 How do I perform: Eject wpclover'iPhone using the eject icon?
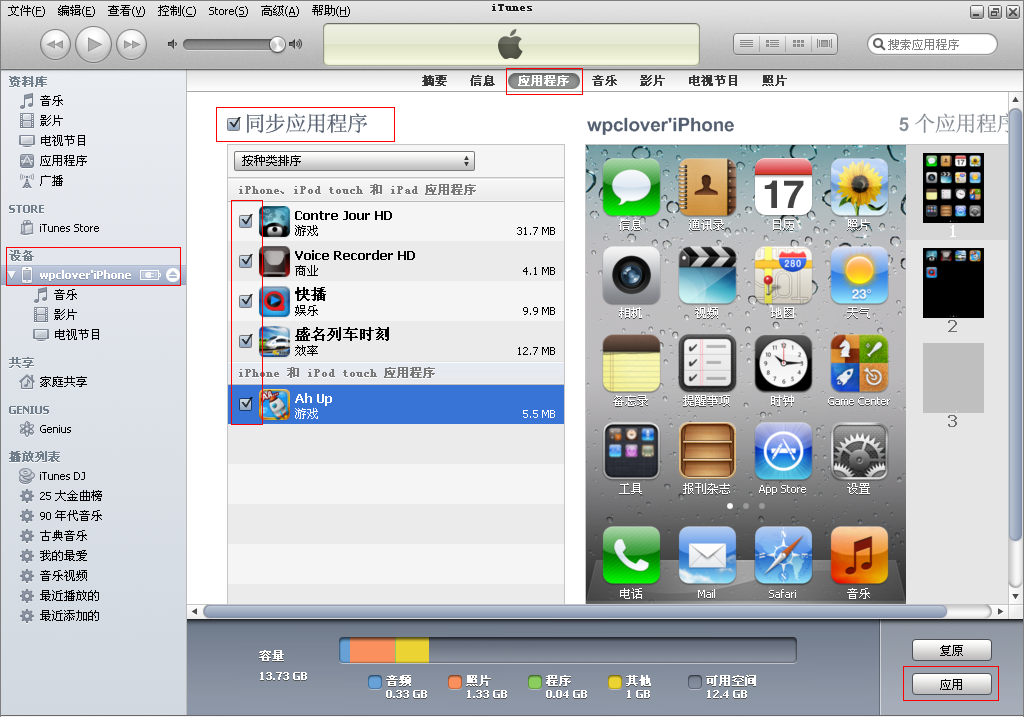point(172,275)
